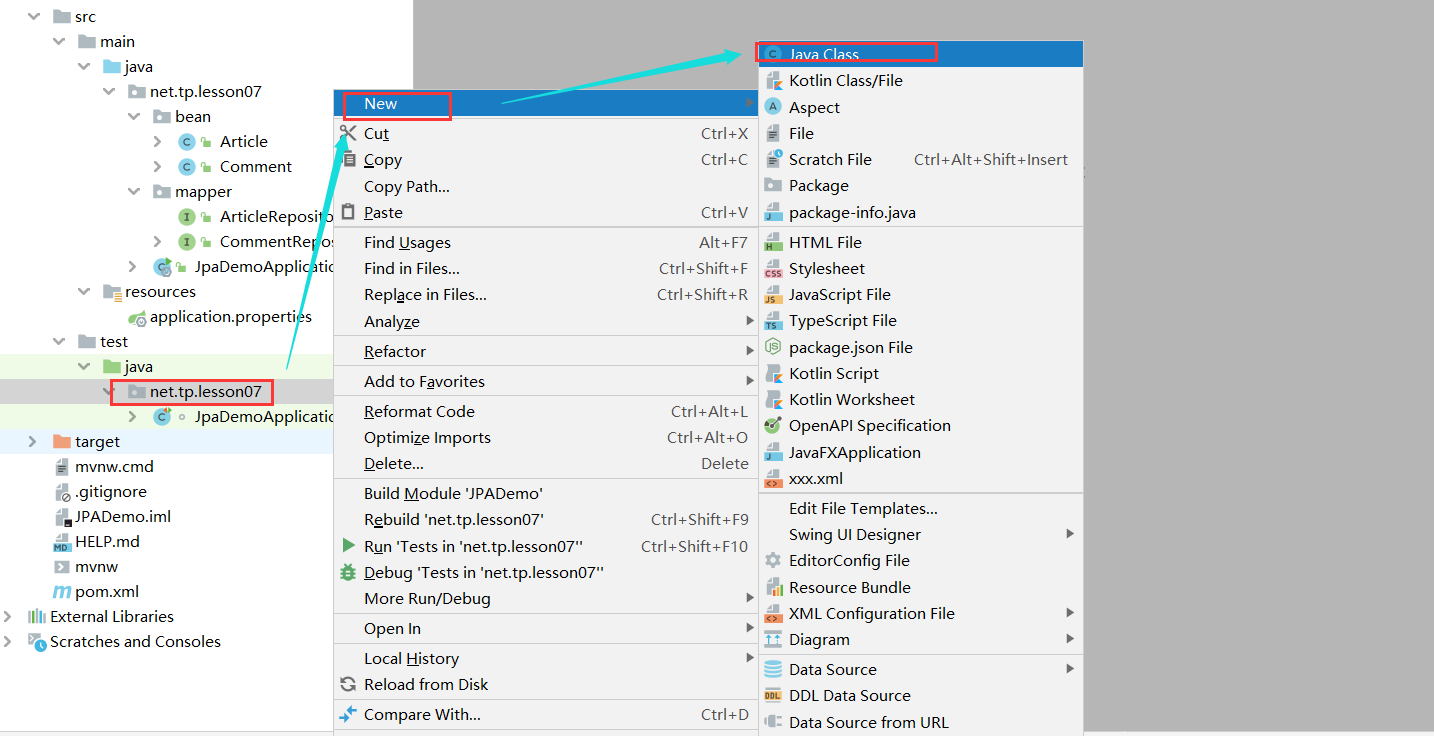Collapse the src folder
This screenshot has width=1434, height=736.
click(x=34, y=17)
